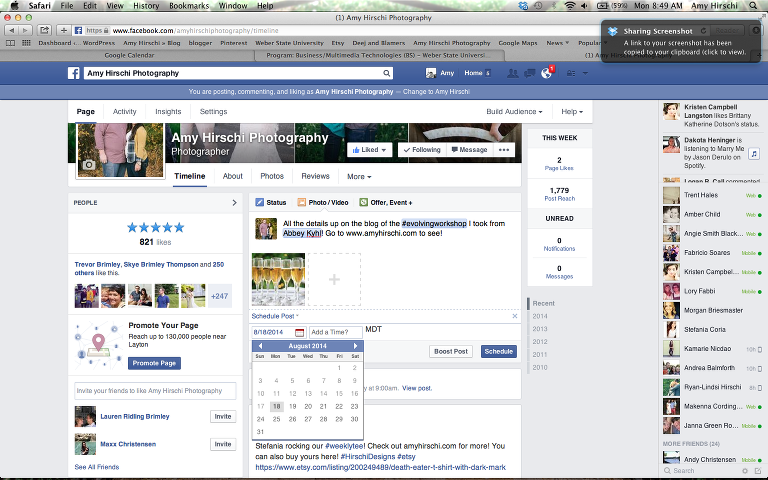Click the camera icon on profile picture
Image resolution: width=768 pixels, height=480 pixels.
point(89,165)
